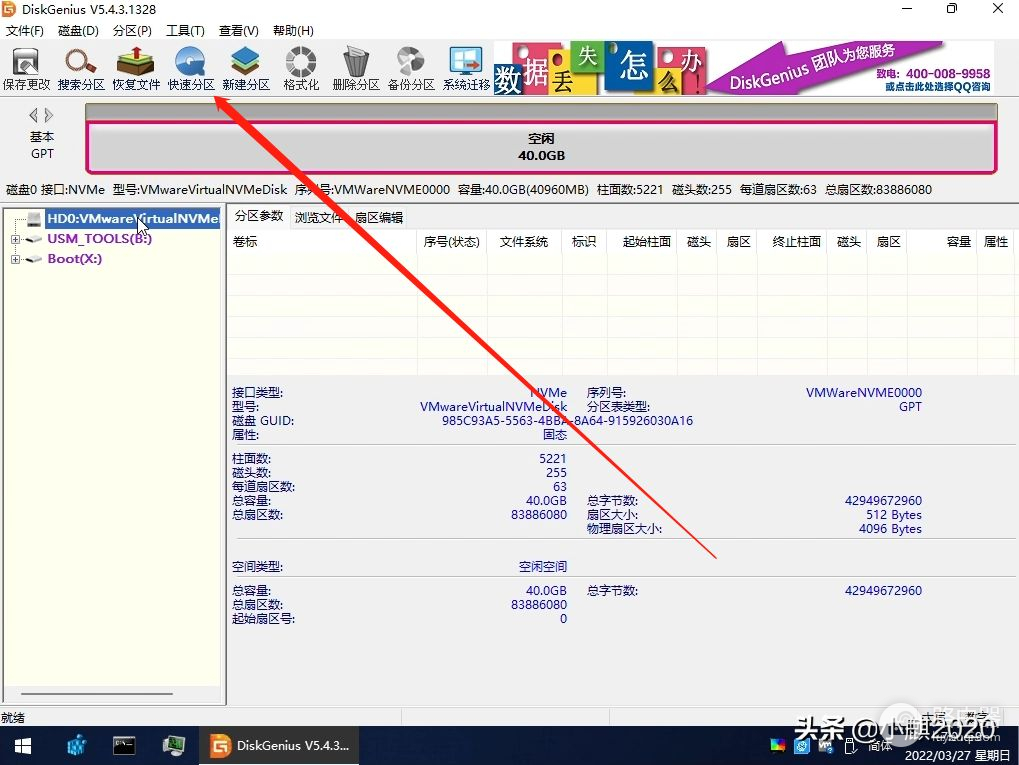Viewport: 1019px width, 765px height.
Task: Go to previous disk with left arrow
Action: tap(33, 115)
